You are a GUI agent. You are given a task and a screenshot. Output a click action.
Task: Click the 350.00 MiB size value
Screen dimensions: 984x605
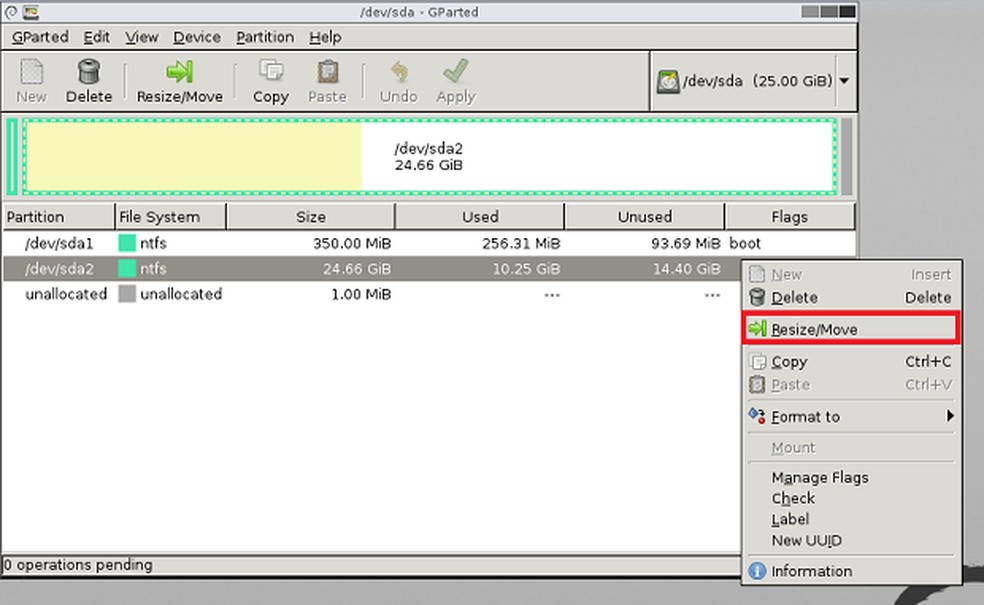352,244
